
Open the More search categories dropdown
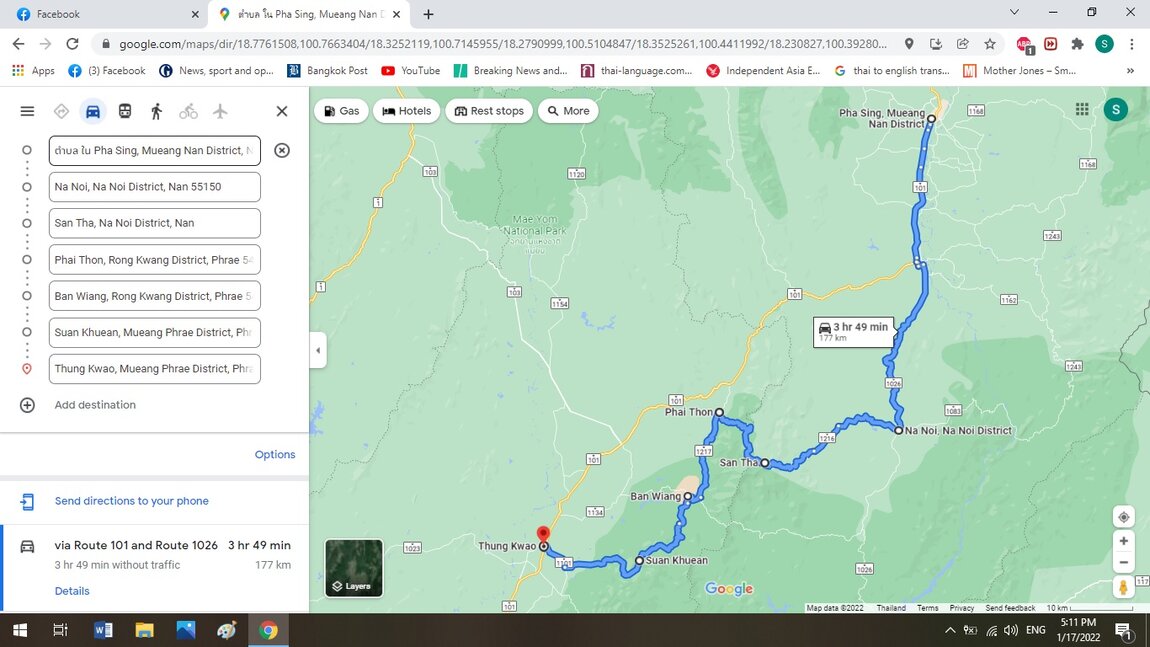[567, 110]
